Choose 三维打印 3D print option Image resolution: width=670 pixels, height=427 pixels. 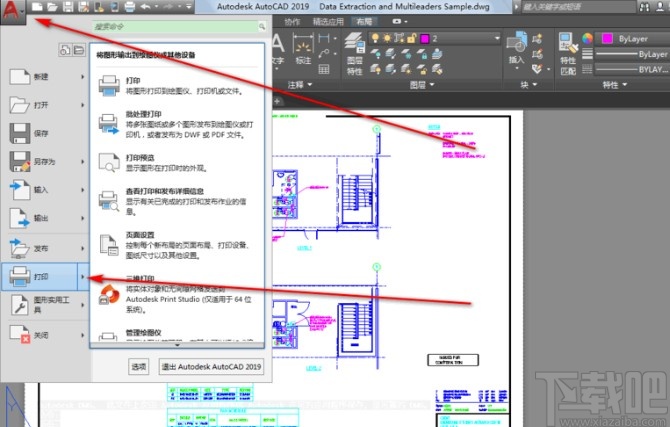[176, 294]
